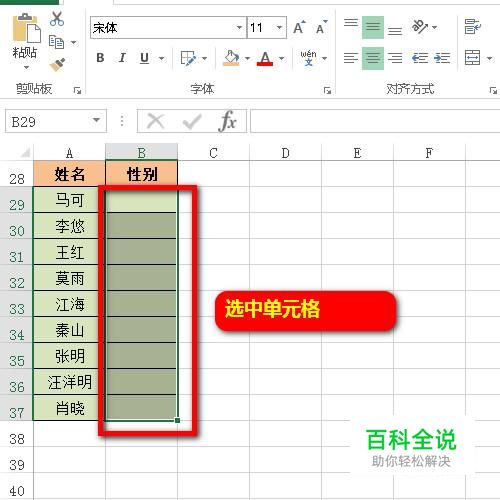The width and height of the screenshot is (500, 500).
Task: Click the Cut scissors icon
Action: coord(57,19)
